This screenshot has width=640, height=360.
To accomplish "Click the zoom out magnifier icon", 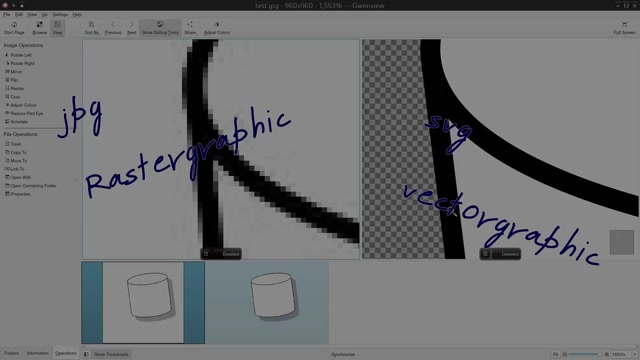I will click(564, 354).
